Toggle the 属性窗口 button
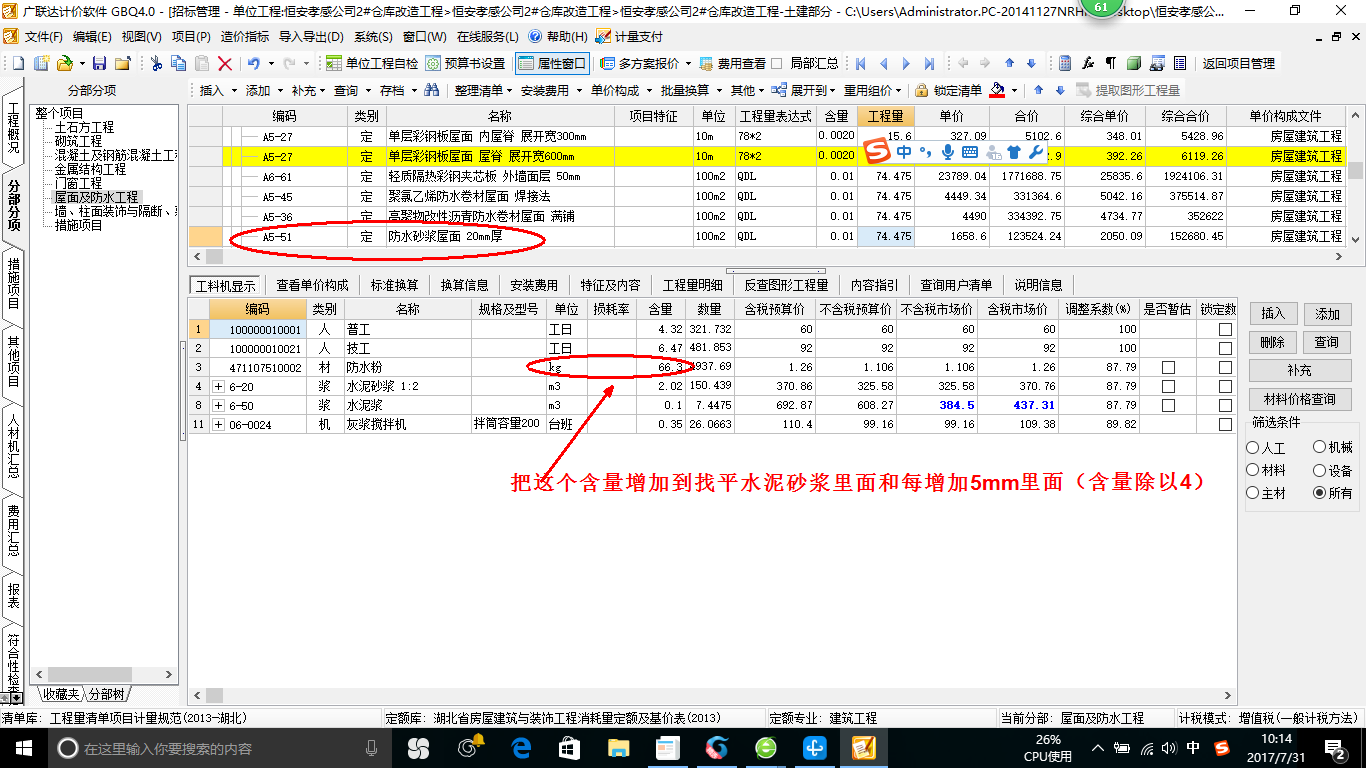Image resolution: width=1366 pixels, height=768 pixels. pyautogui.click(x=552, y=63)
